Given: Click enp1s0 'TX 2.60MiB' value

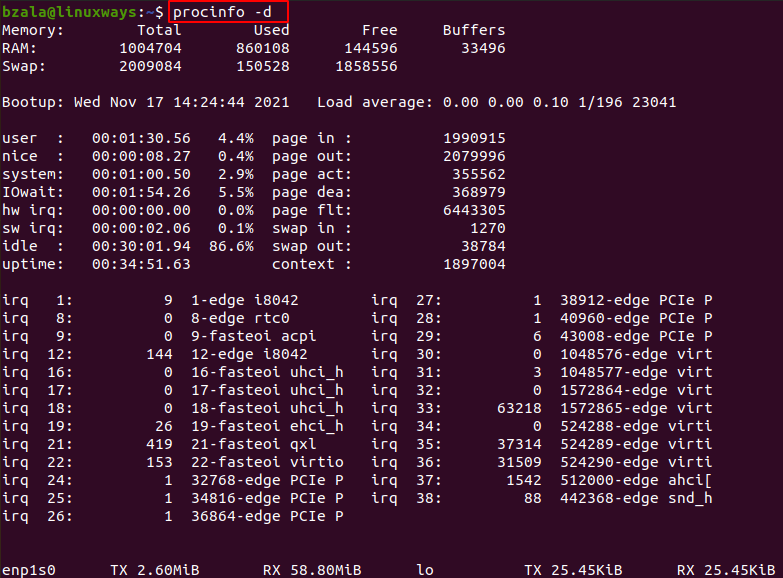Looking at the screenshot, I should tap(155, 570).
